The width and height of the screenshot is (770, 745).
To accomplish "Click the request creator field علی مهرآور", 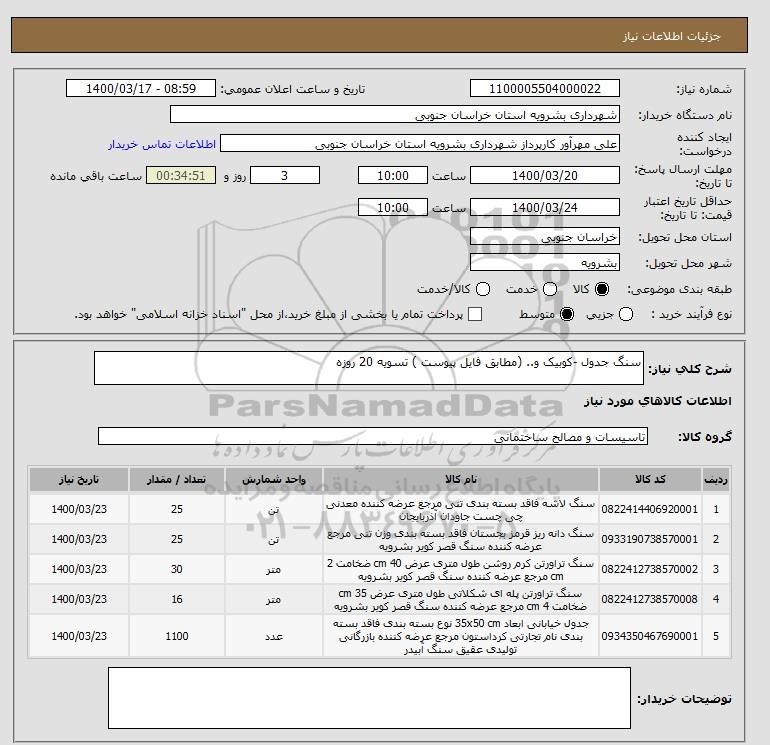I will coord(420,144).
